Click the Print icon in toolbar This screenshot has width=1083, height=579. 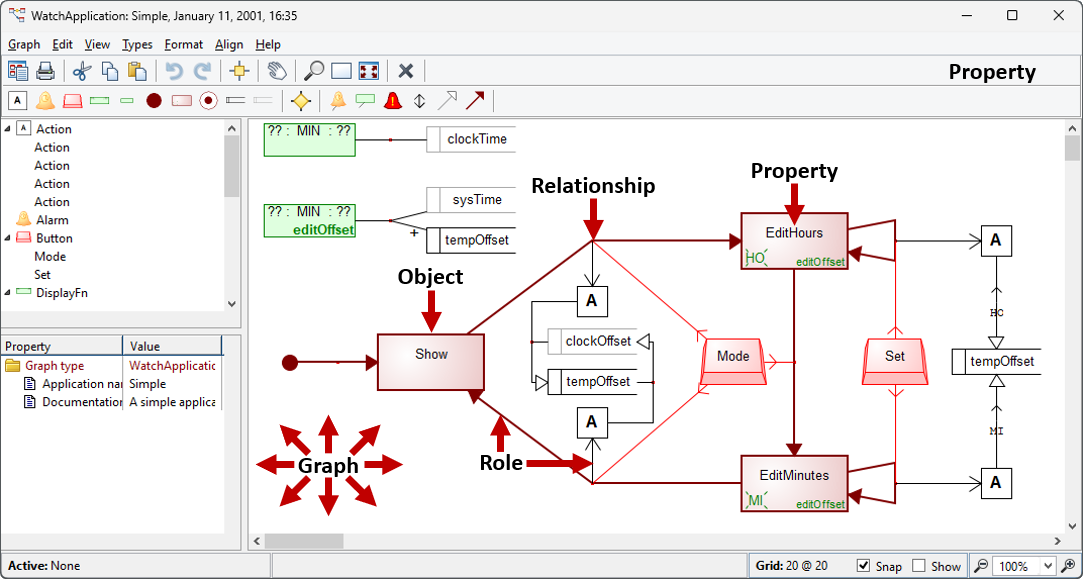coord(45,71)
